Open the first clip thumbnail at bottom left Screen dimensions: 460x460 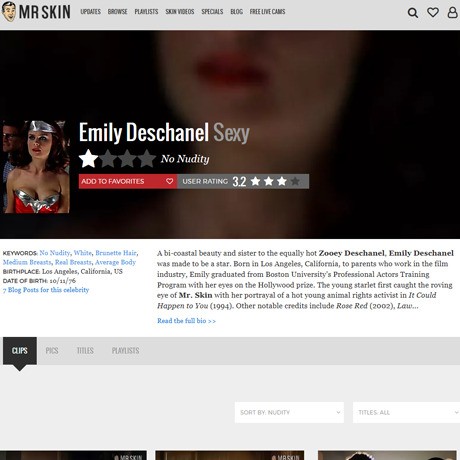click(x=73, y=455)
